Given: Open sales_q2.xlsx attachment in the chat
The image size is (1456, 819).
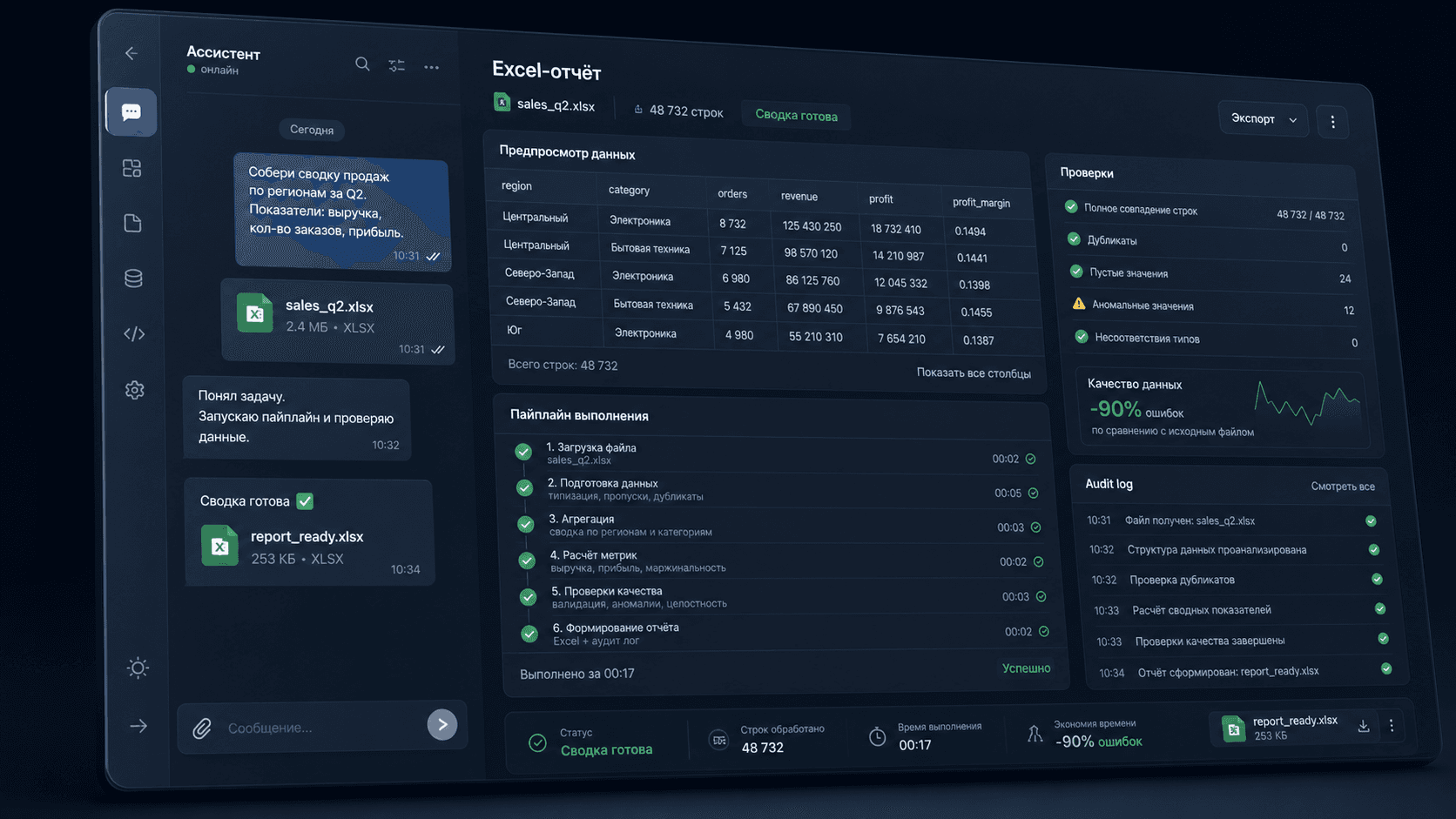Looking at the screenshot, I should 338,319.
